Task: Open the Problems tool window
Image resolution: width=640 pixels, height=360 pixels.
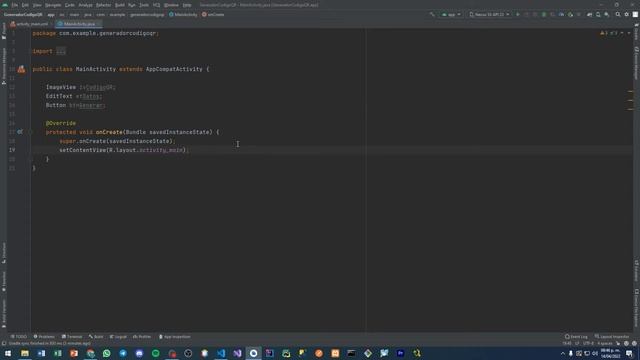Action: click(44, 337)
